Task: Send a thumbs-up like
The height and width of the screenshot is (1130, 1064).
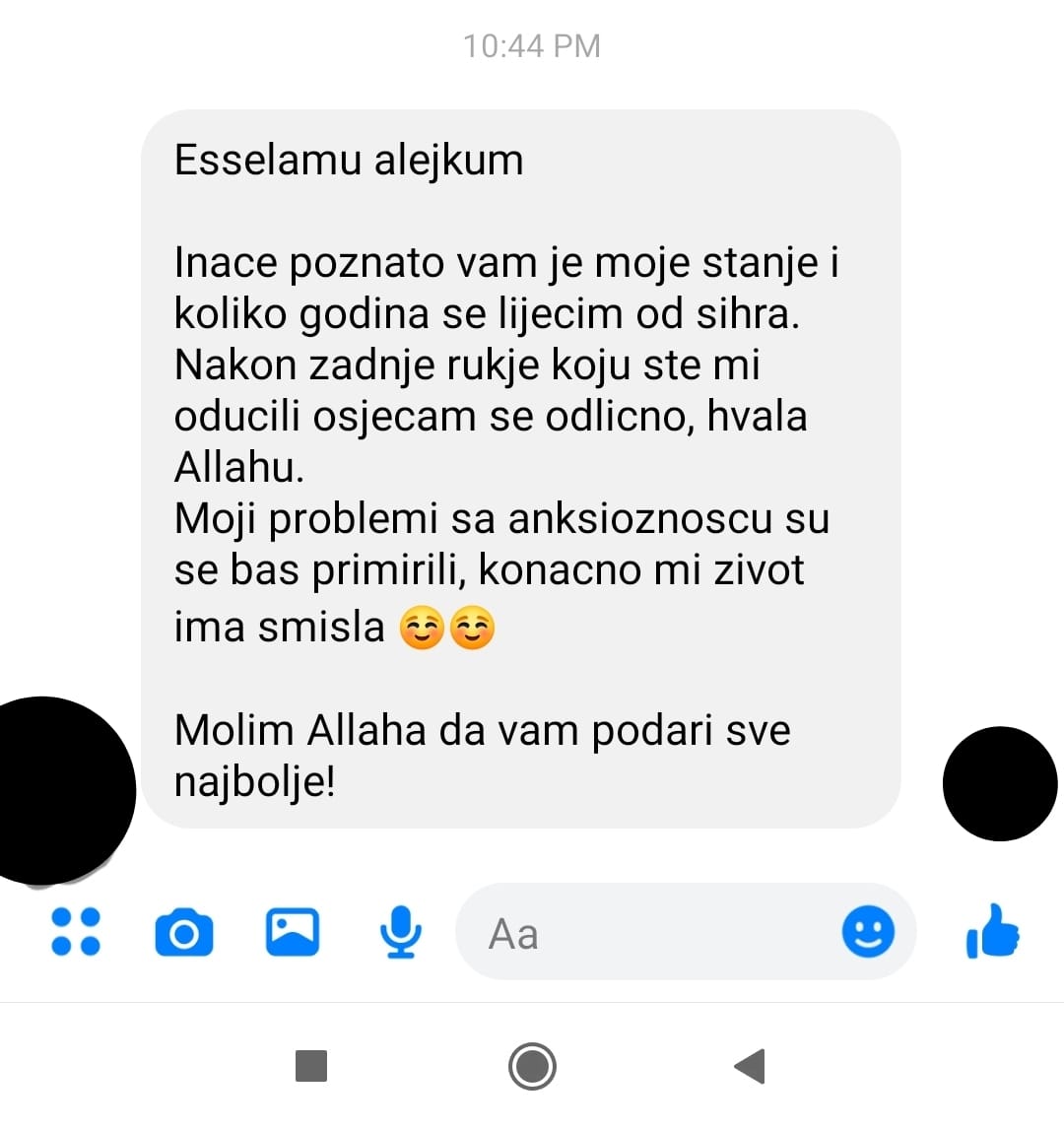Action: [993, 931]
